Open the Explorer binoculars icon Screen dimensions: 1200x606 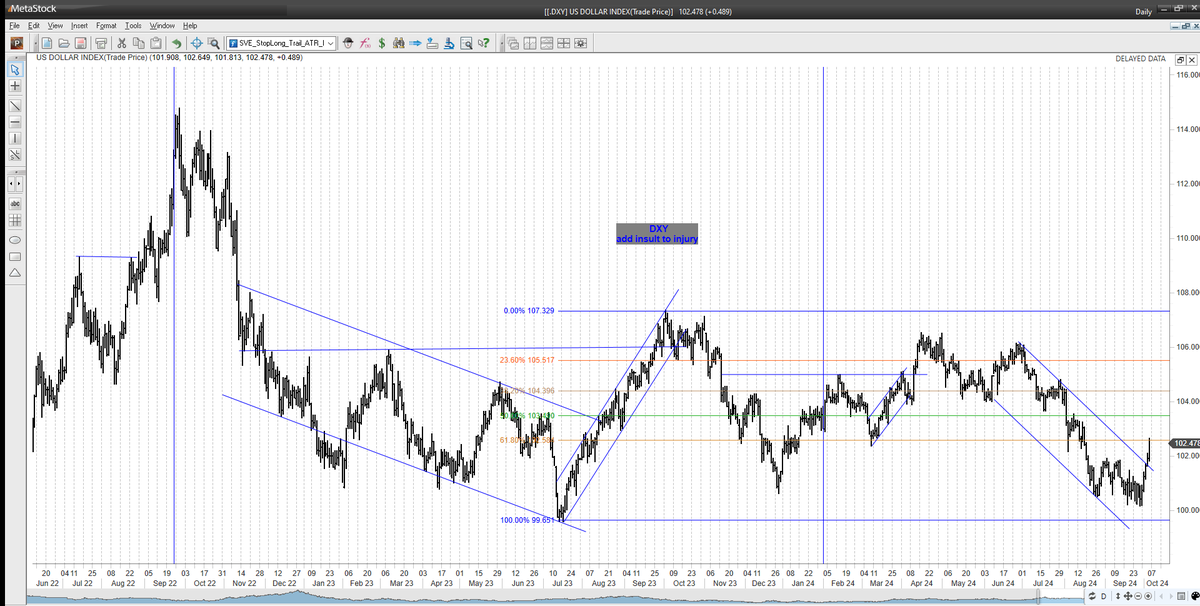point(399,43)
